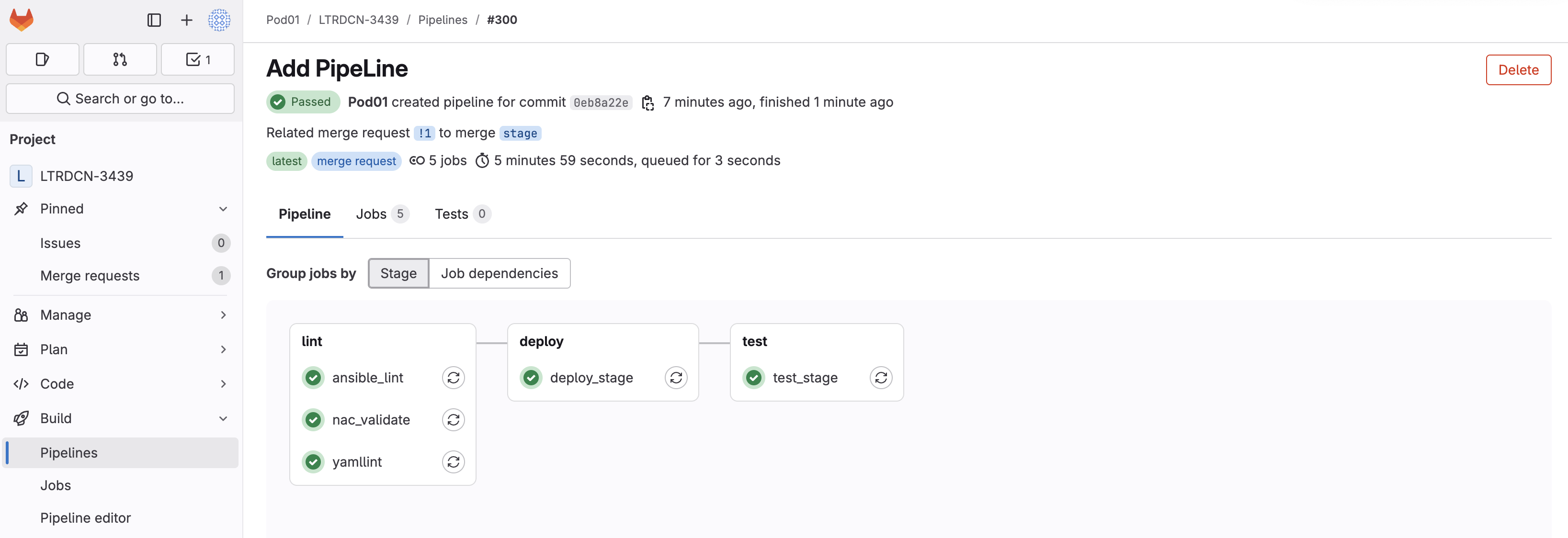Toggle the sidebar collapse icon

pyautogui.click(x=154, y=20)
